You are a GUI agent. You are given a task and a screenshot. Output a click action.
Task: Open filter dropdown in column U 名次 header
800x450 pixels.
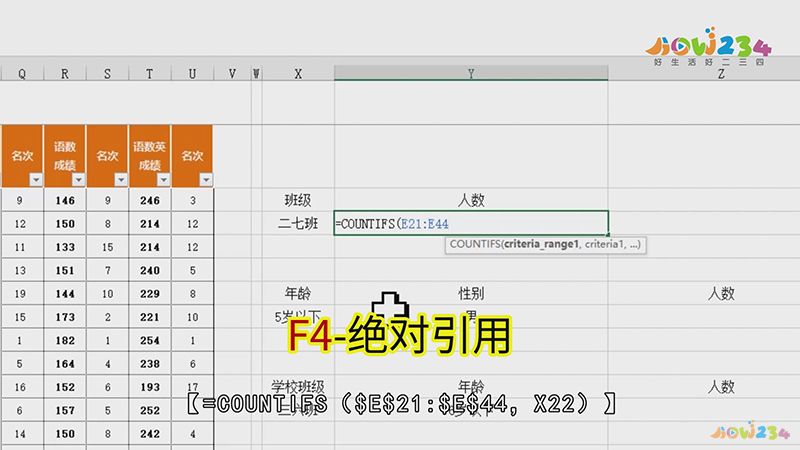pos(206,180)
